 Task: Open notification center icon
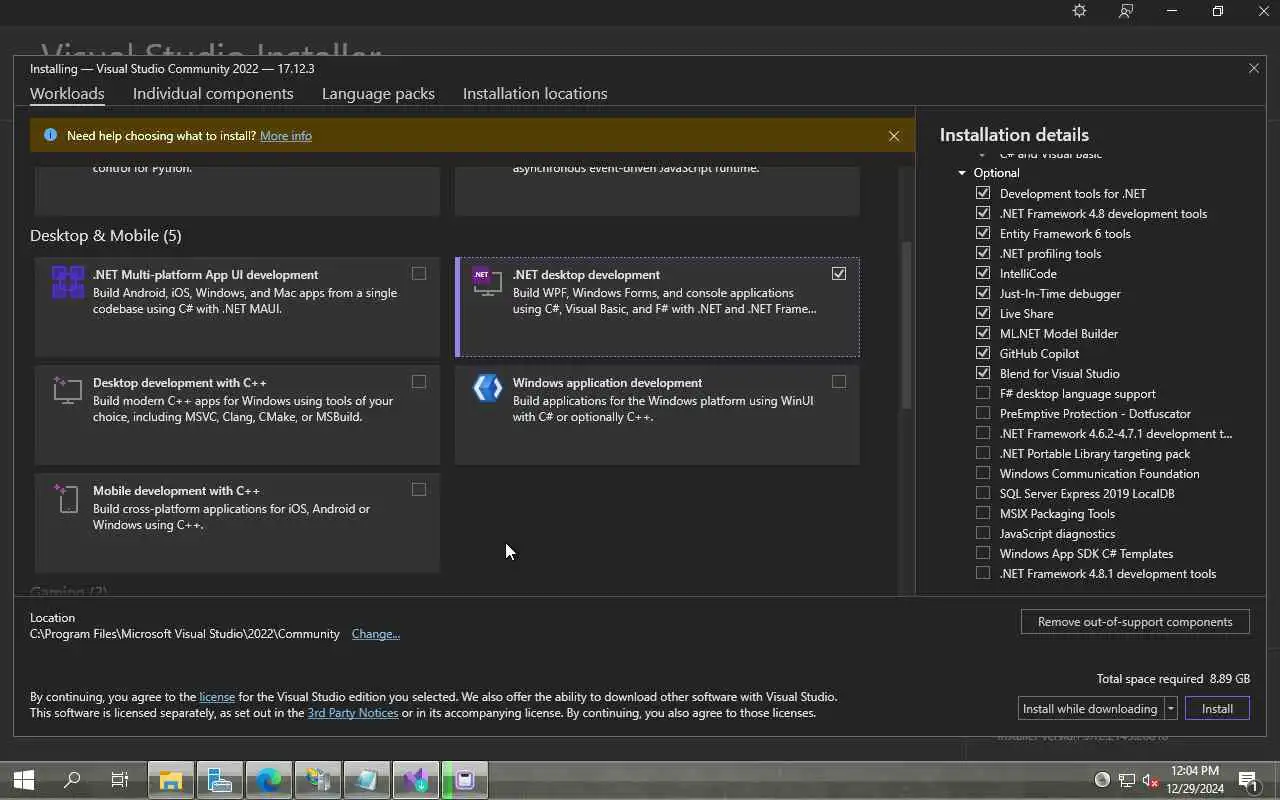(1248, 780)
